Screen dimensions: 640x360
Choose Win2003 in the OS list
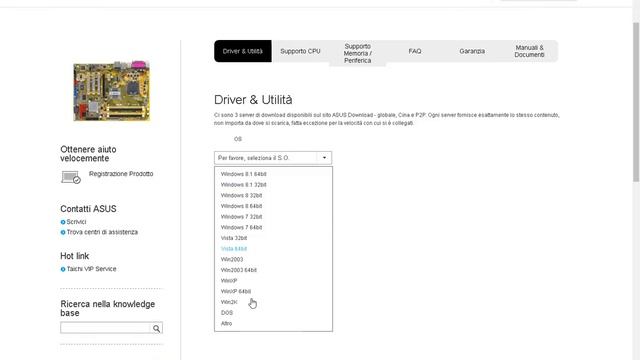coord(232,259)
